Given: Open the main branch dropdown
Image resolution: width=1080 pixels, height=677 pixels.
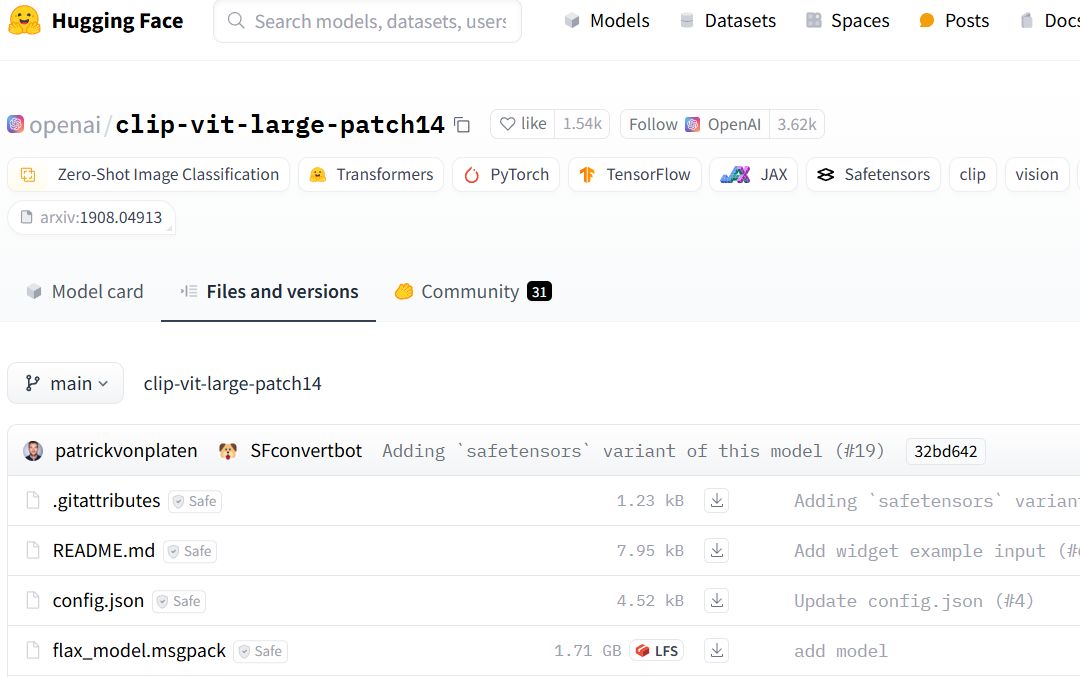Looking at the screenshot, I should tap(65, 383).
